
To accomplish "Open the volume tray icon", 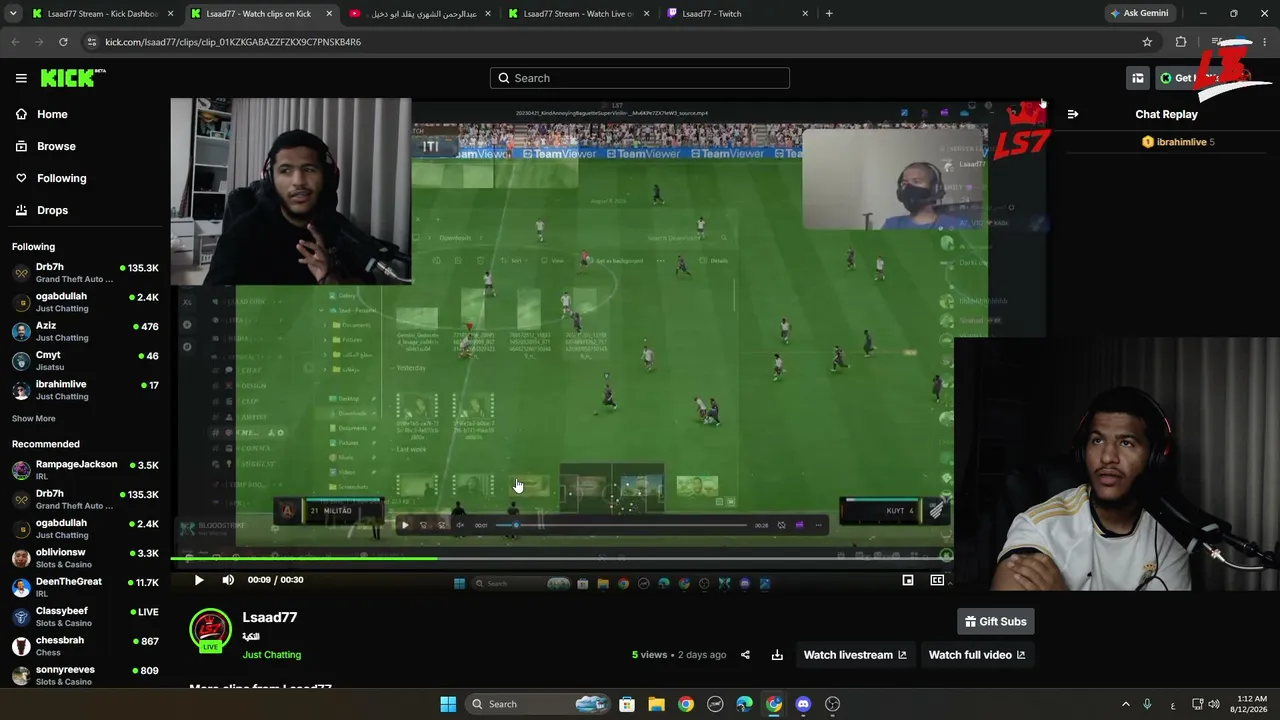I will point(1214,704).
